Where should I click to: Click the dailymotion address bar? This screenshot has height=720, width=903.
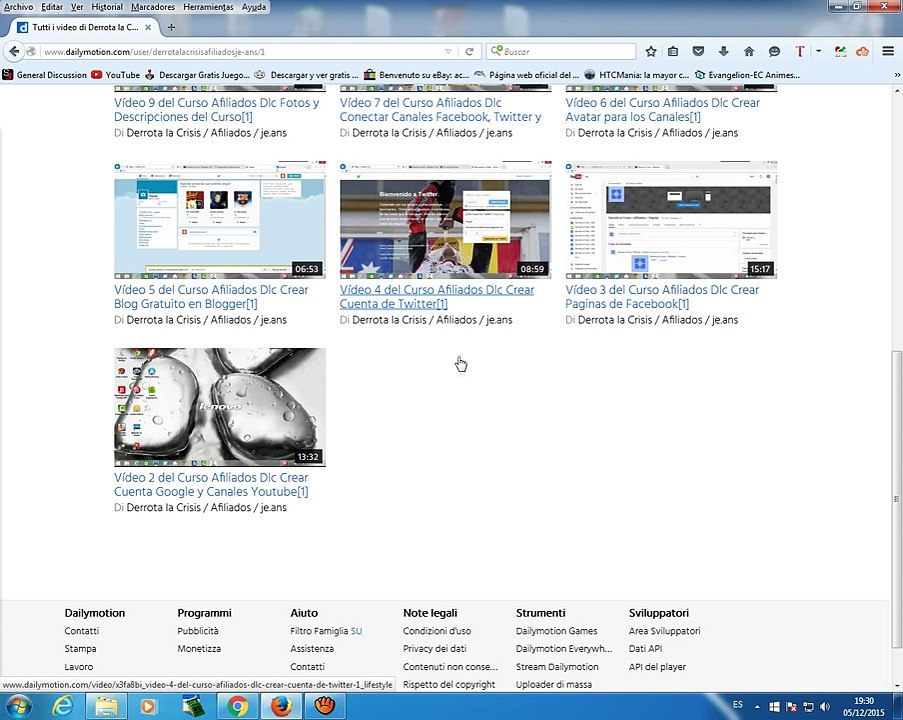242,51
